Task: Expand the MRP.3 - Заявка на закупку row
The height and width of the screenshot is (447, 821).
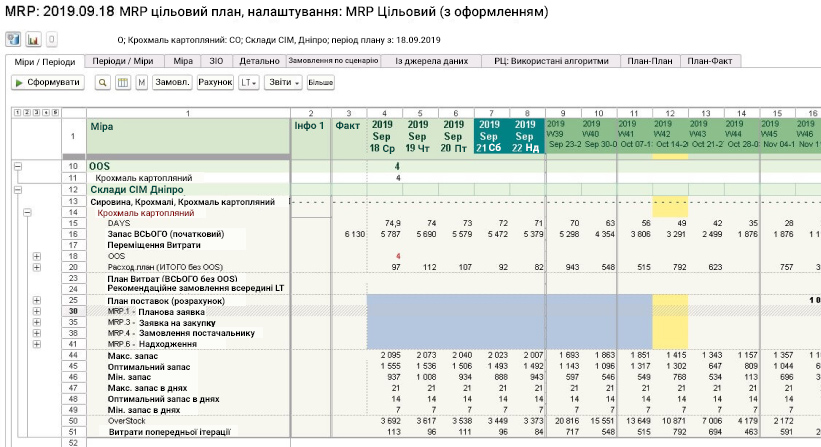Action: [x=37, y=322]
